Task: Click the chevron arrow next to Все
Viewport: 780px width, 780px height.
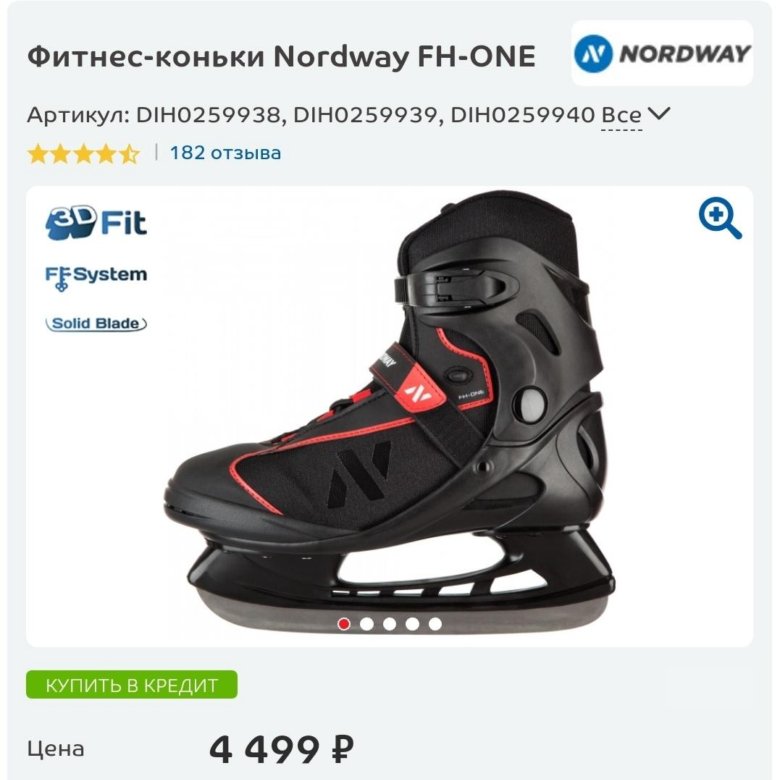Action: pyautogui.click(x=660, y=114)
